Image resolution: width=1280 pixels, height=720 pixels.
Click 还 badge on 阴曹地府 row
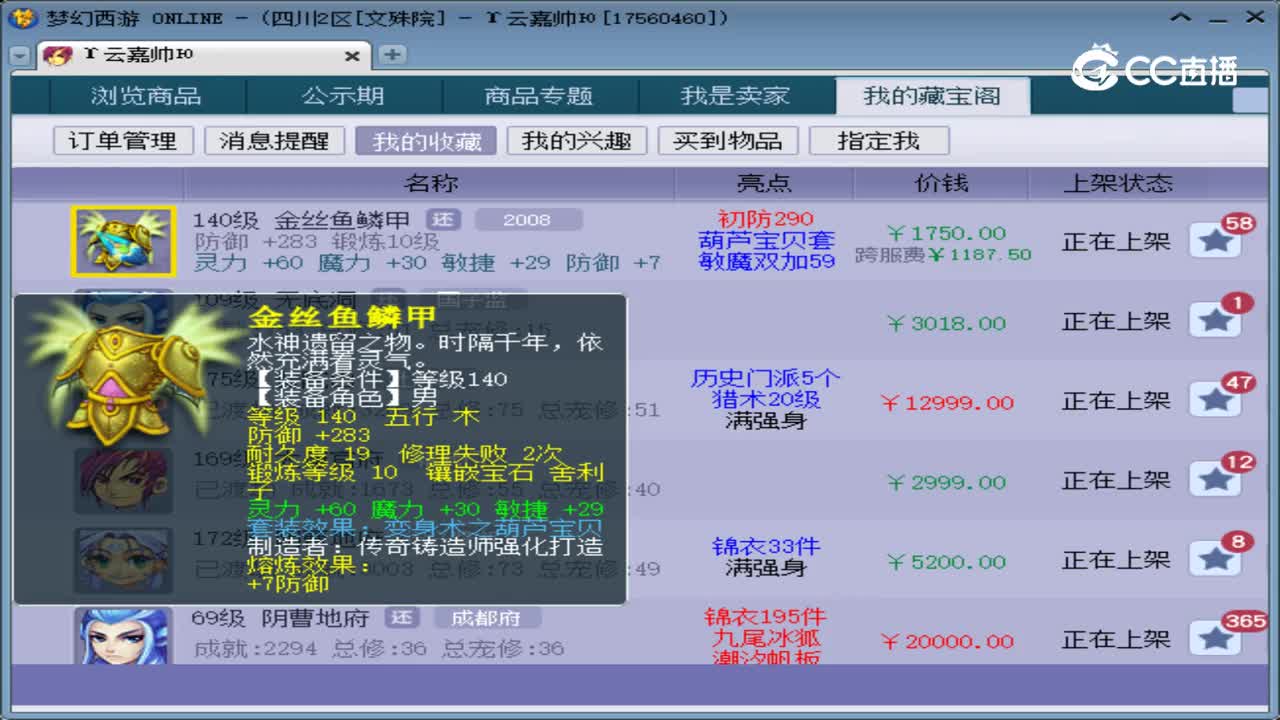(402, 617)
